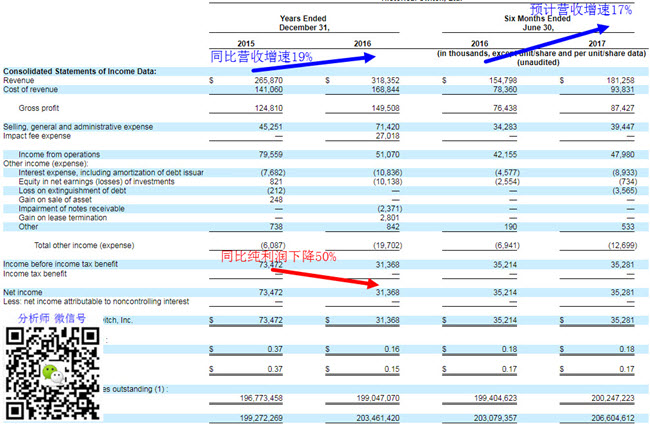The height and width of the screenshot is (424, 650).
Task: Click the 'Gross profit' row label
Action: click(x=39, y=108)
